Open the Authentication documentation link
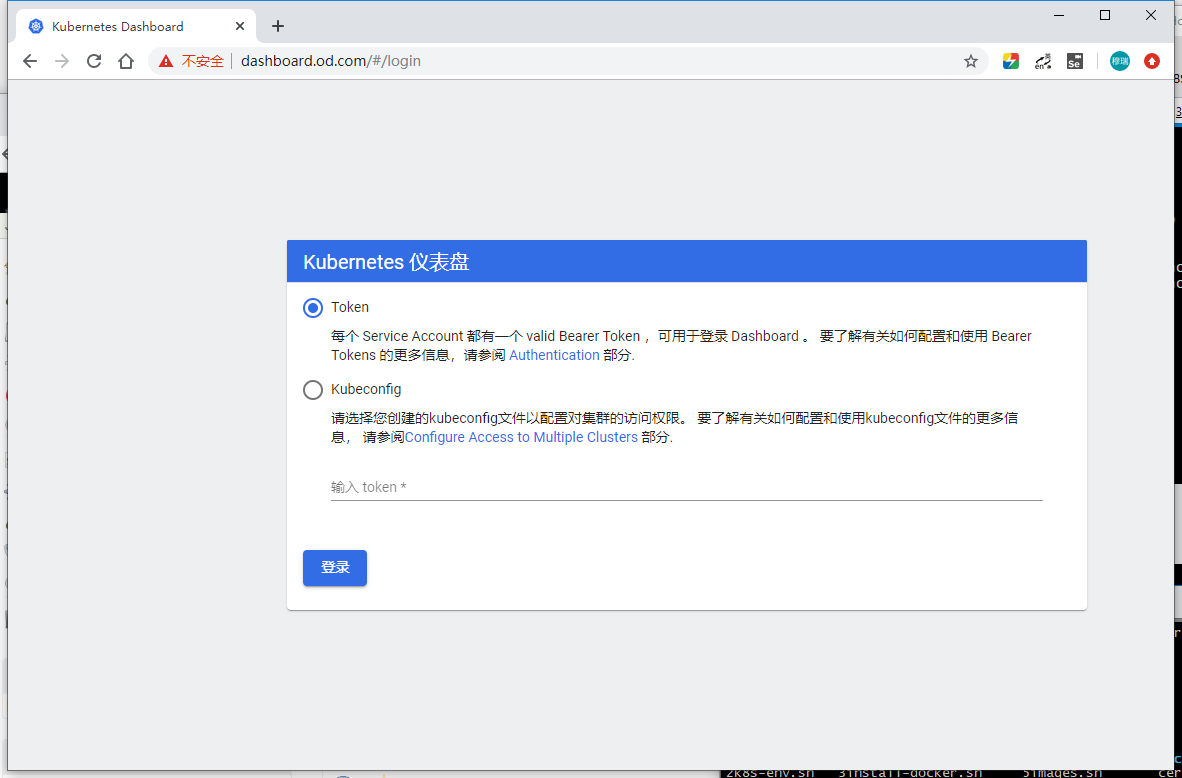Image resolution: width=1182 pixels, height=778 pixels. [554, 355]
